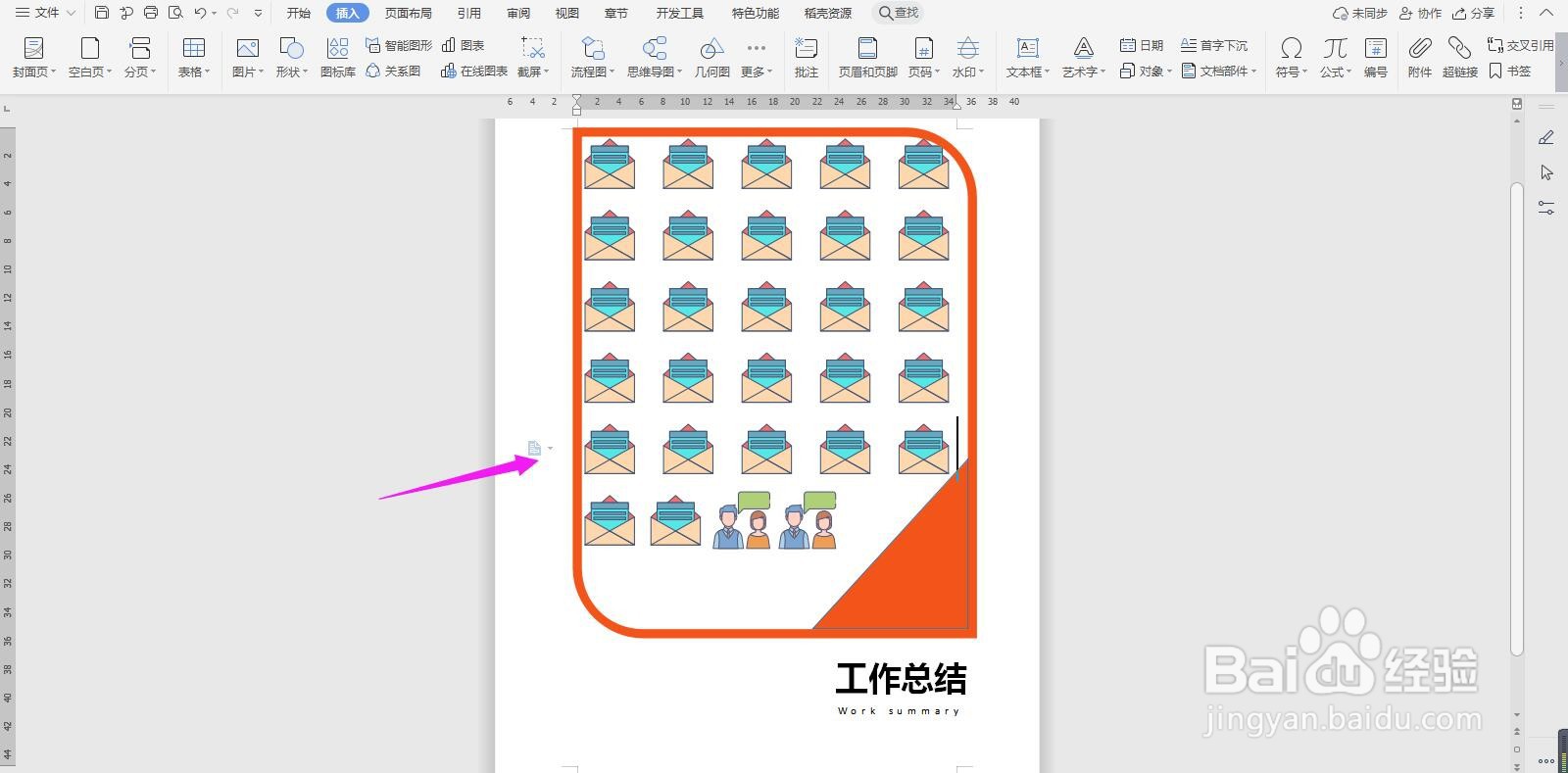Viewport: 1568px width, 773px height.
Task: Click the save icon in quick access bar
Action: (102, 13)
